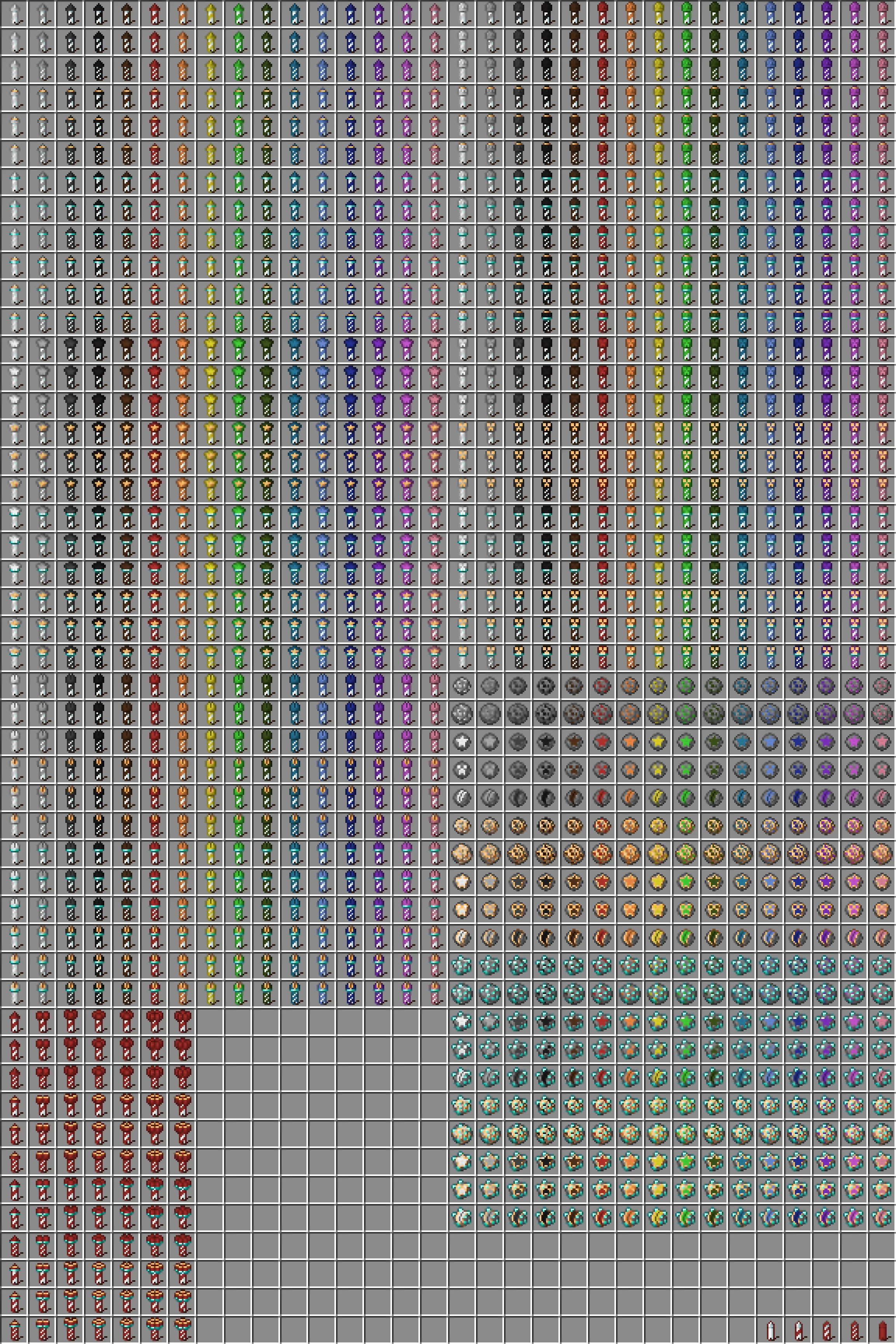Pick red creeper face on plain gray ball
This screenshot has width=896, height=1344.
[x=602, y=770]
